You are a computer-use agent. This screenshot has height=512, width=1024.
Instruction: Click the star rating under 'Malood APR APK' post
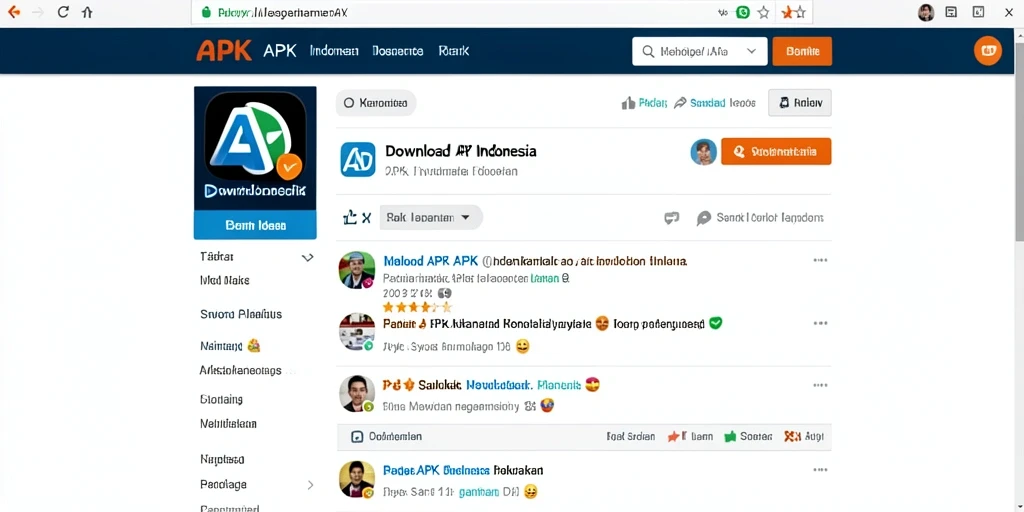click(x=417, y=307)
